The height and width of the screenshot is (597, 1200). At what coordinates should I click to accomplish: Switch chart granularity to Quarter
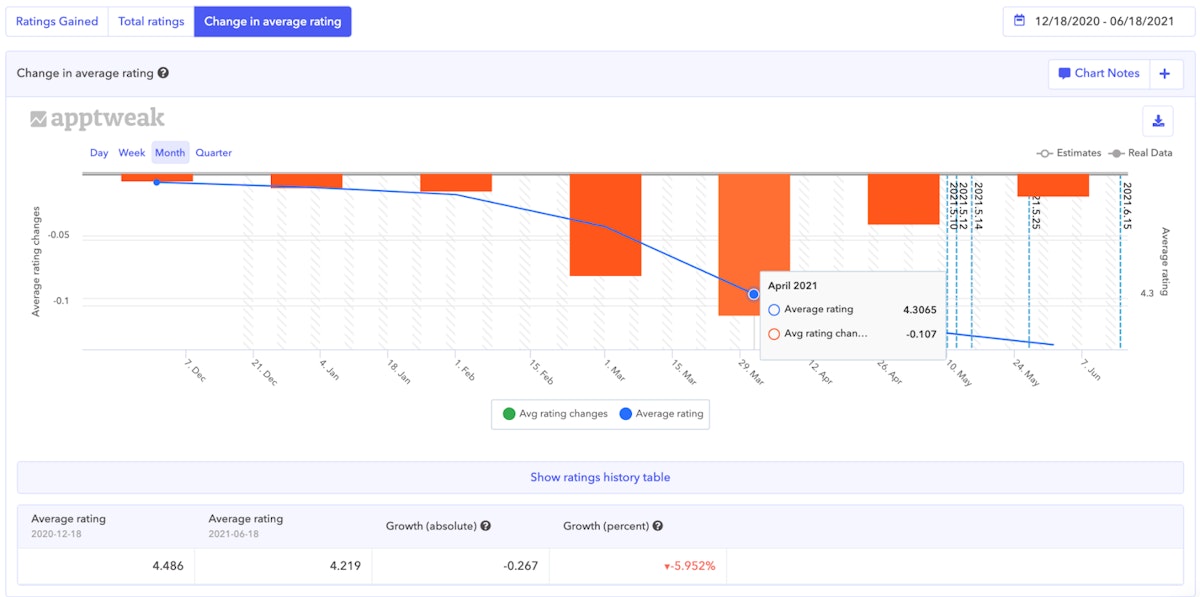(x=213, y=153)
